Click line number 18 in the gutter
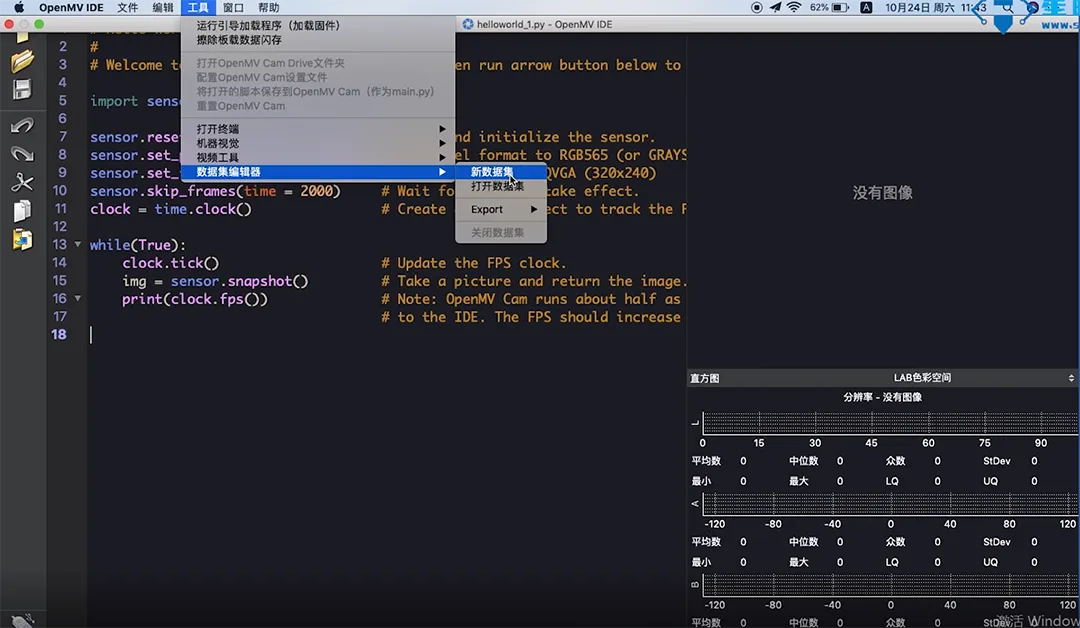 click(x=59, y=334)
